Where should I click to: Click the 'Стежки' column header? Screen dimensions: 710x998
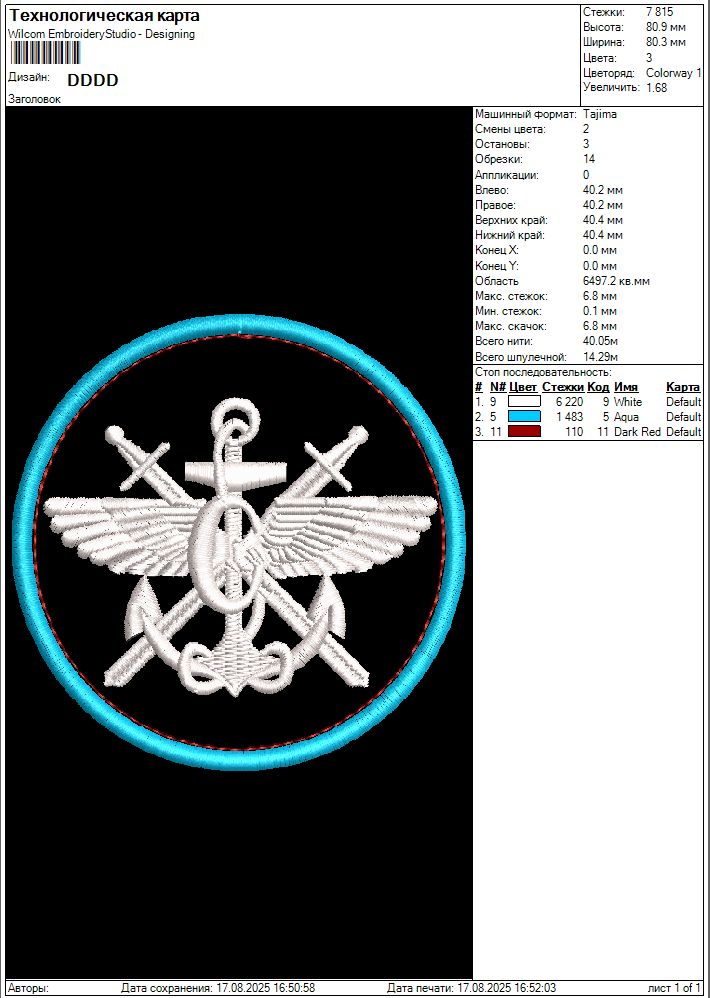563,387
